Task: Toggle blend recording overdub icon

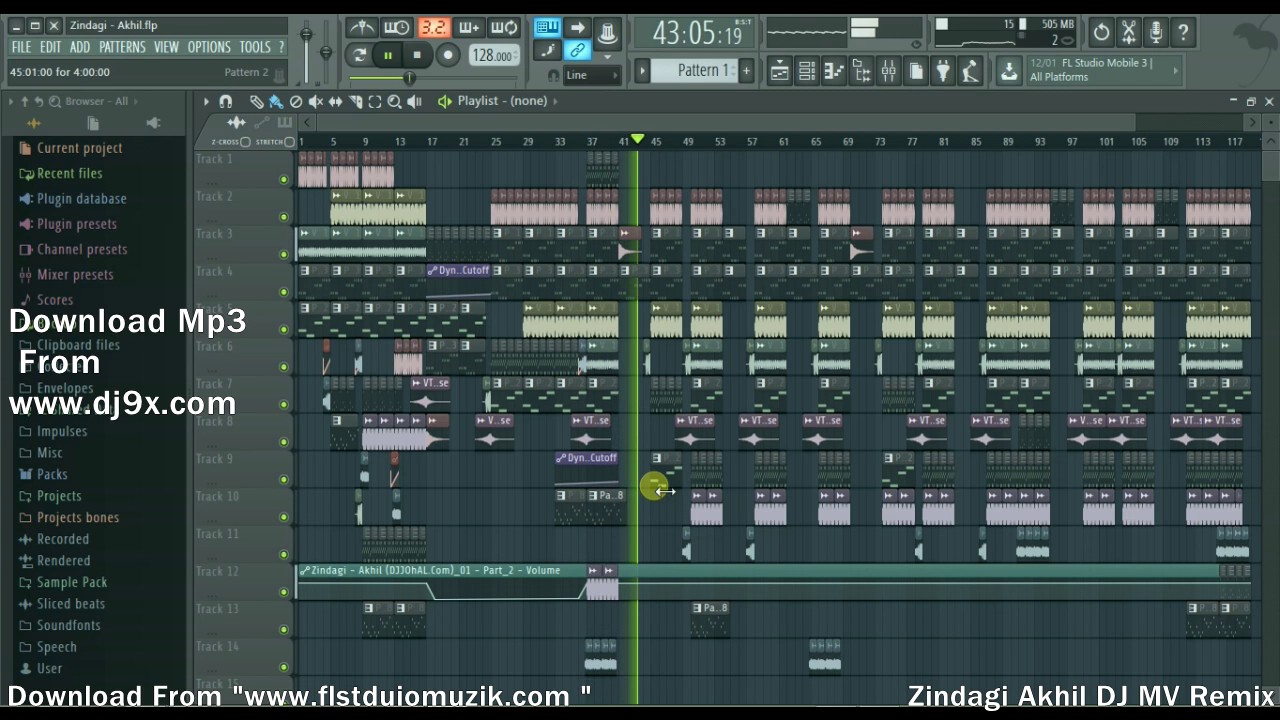Action: tap(469, 28)
